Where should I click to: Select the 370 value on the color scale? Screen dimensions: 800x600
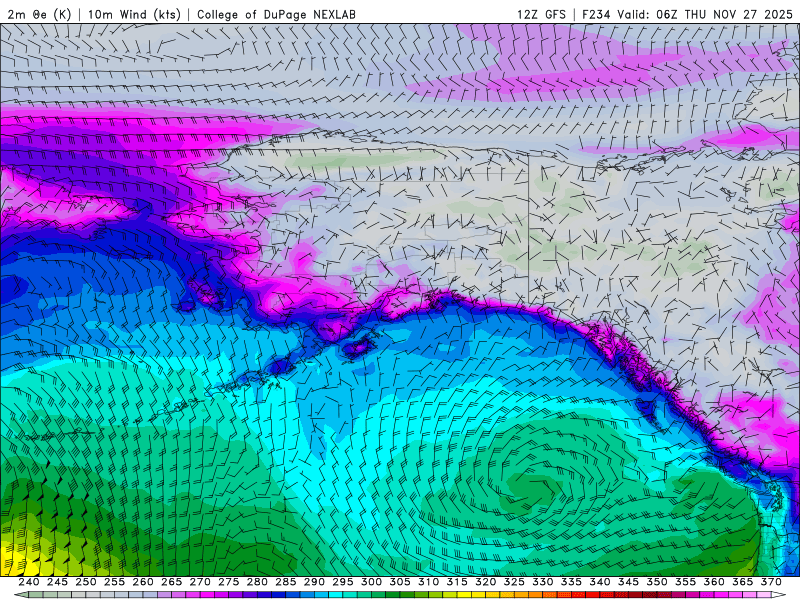pyautogui.click(x=771, y=582)
